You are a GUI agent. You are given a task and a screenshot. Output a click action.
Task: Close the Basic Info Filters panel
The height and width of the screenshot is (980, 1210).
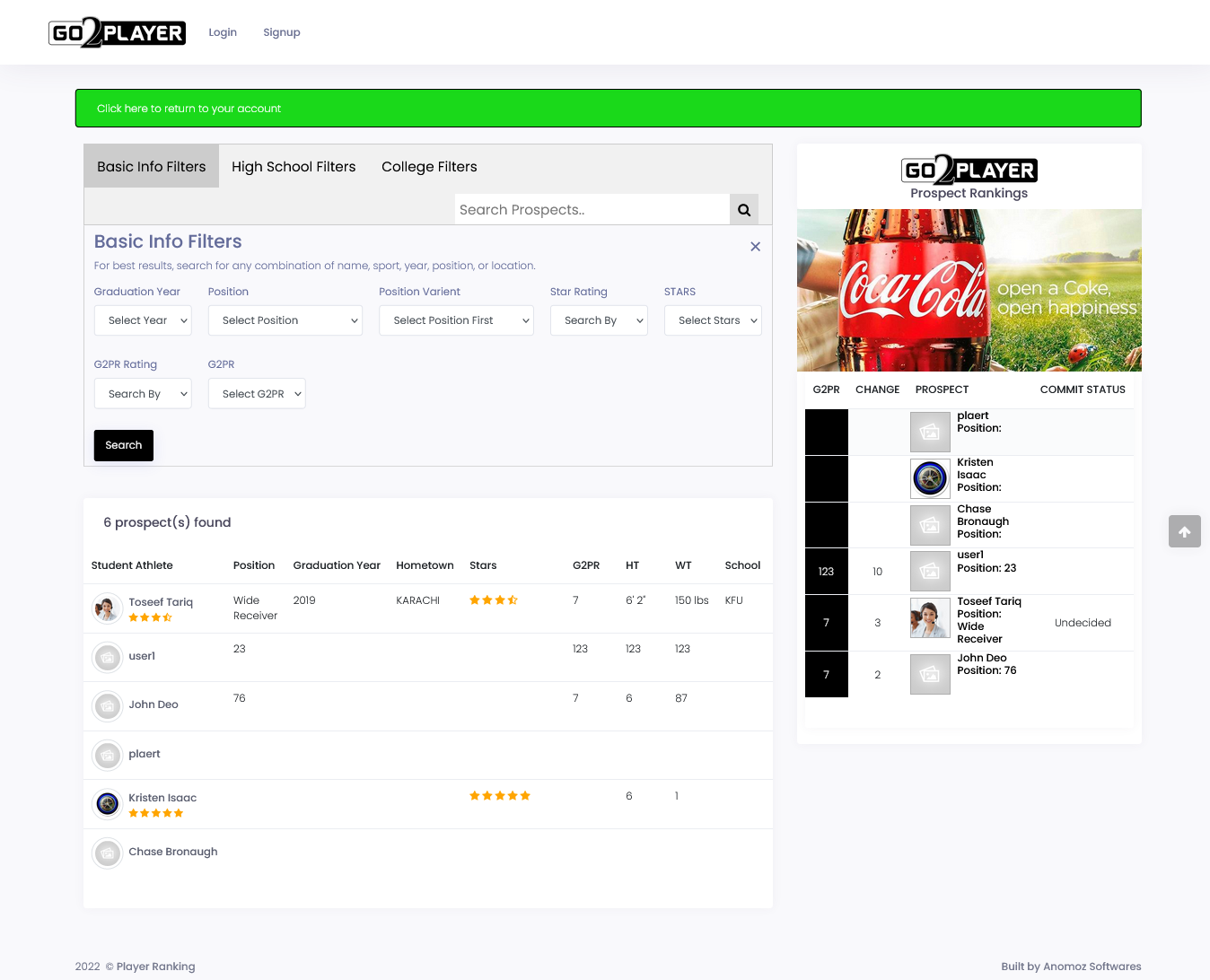(x=755, y=247)
